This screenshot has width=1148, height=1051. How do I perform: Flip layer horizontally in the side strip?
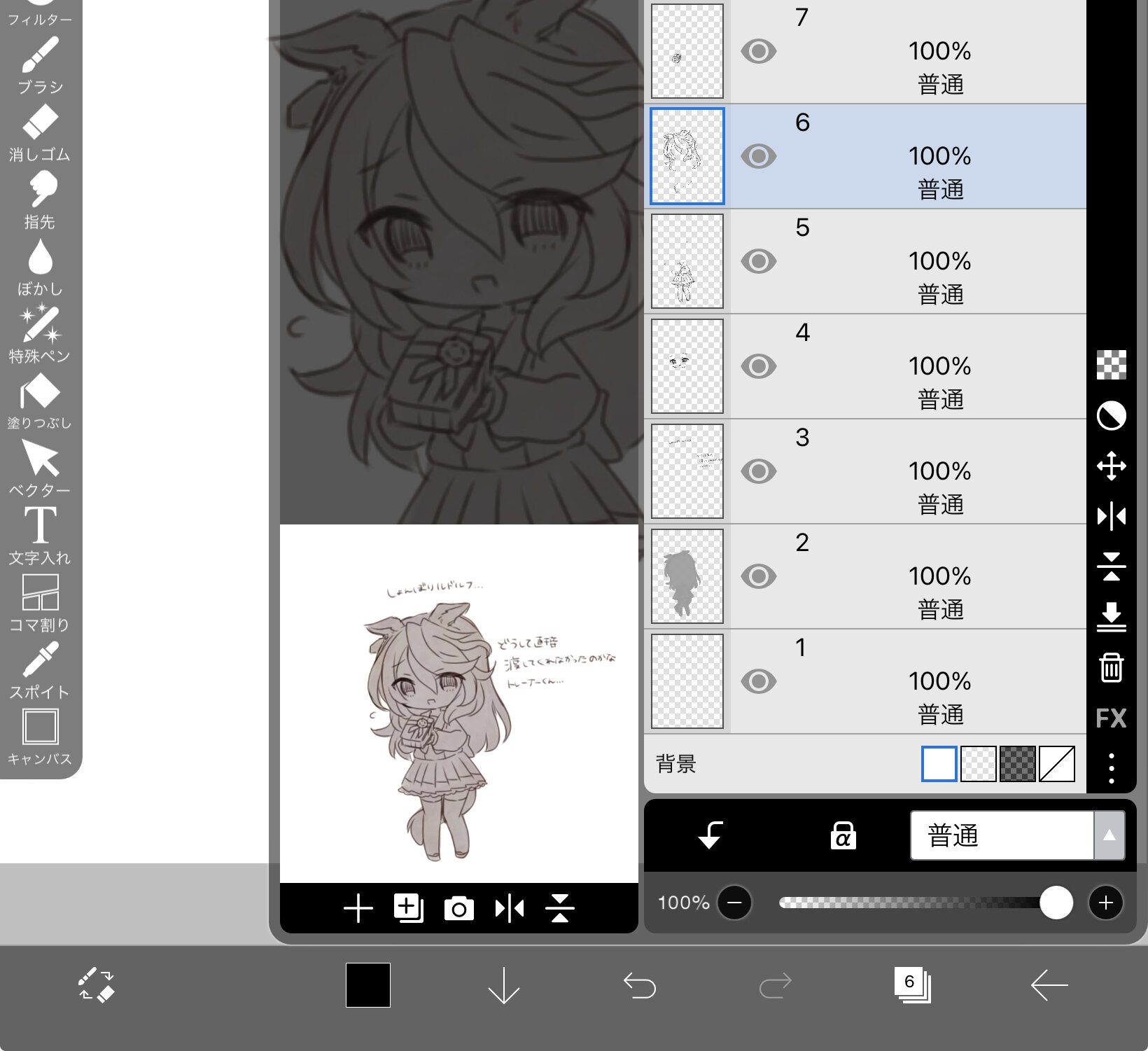click(x=1112, y=517)
